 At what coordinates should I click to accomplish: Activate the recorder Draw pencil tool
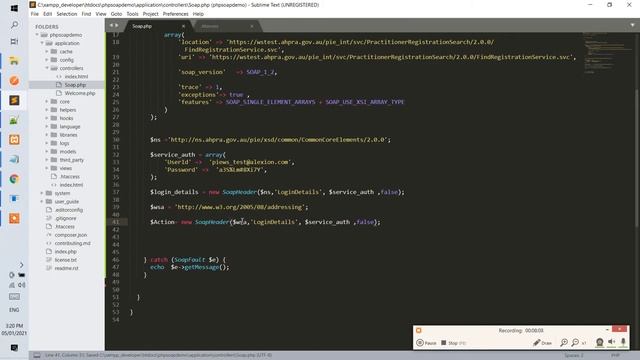point(542,343)
